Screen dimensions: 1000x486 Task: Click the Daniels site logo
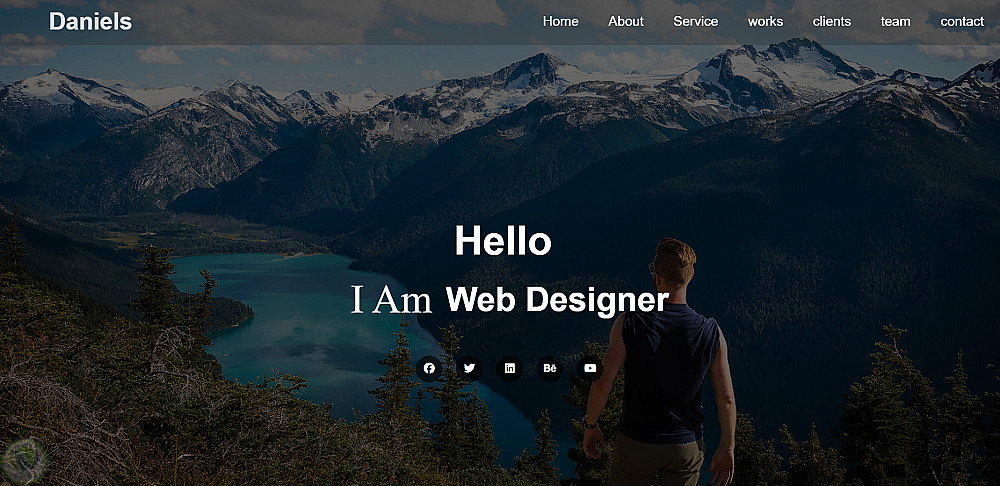(x=91, y=22)
